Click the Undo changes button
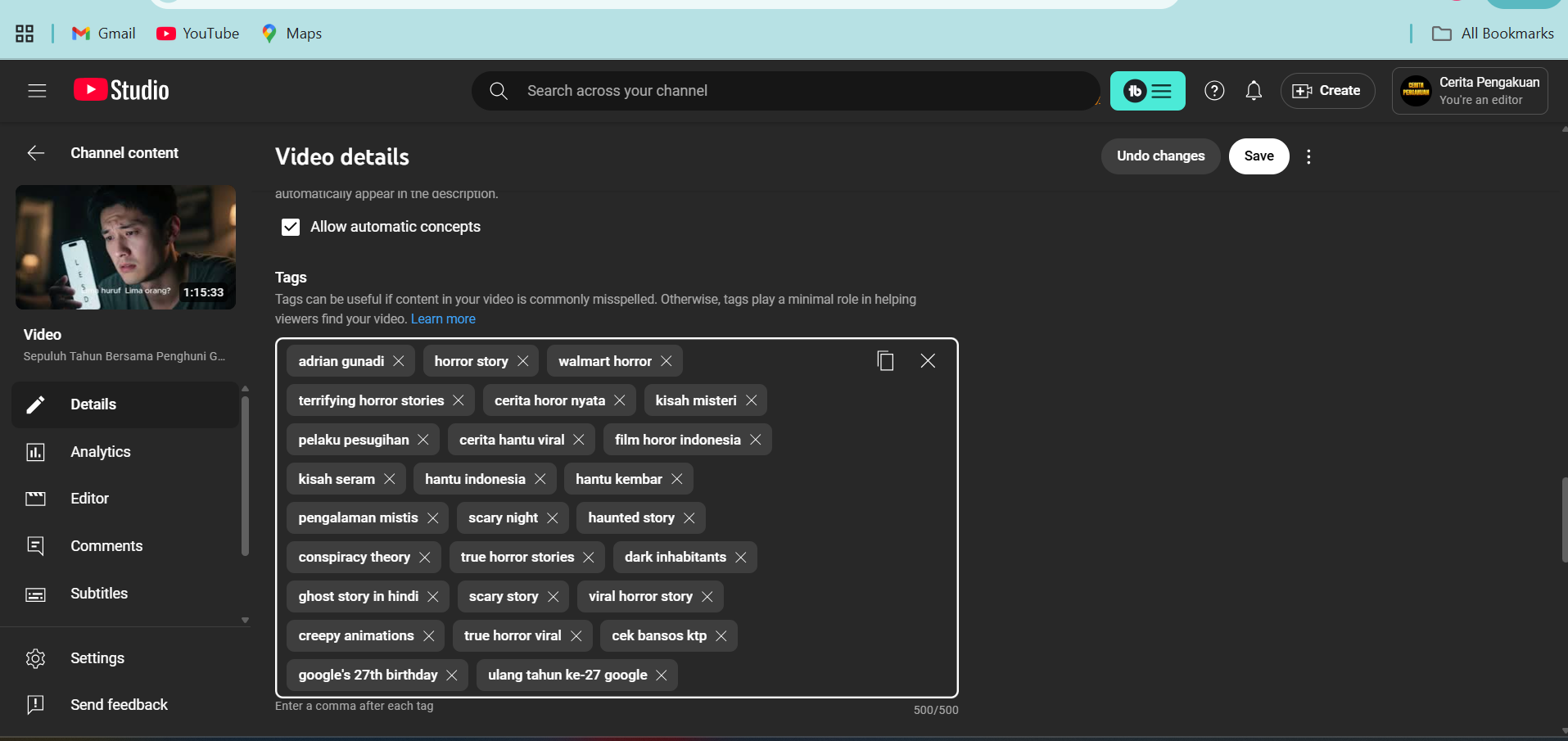Image resolution: width=1568 pixels, height=741 pixels. pyautogui.click(x=1160, y=156)
